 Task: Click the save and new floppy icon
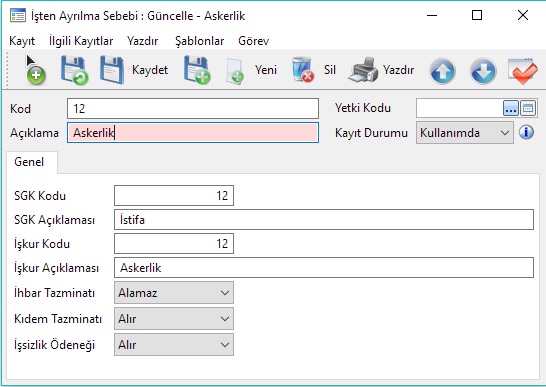197,70
